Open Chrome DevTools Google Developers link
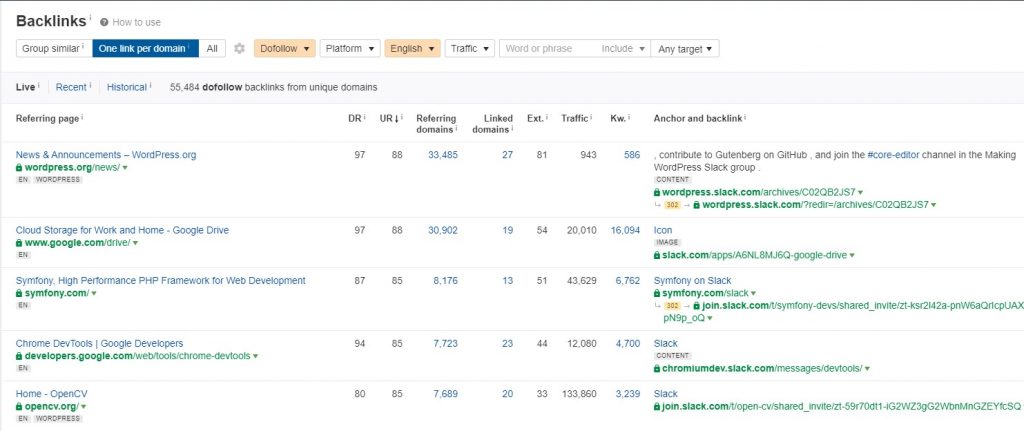1024x431 pixels. (99, 343)
